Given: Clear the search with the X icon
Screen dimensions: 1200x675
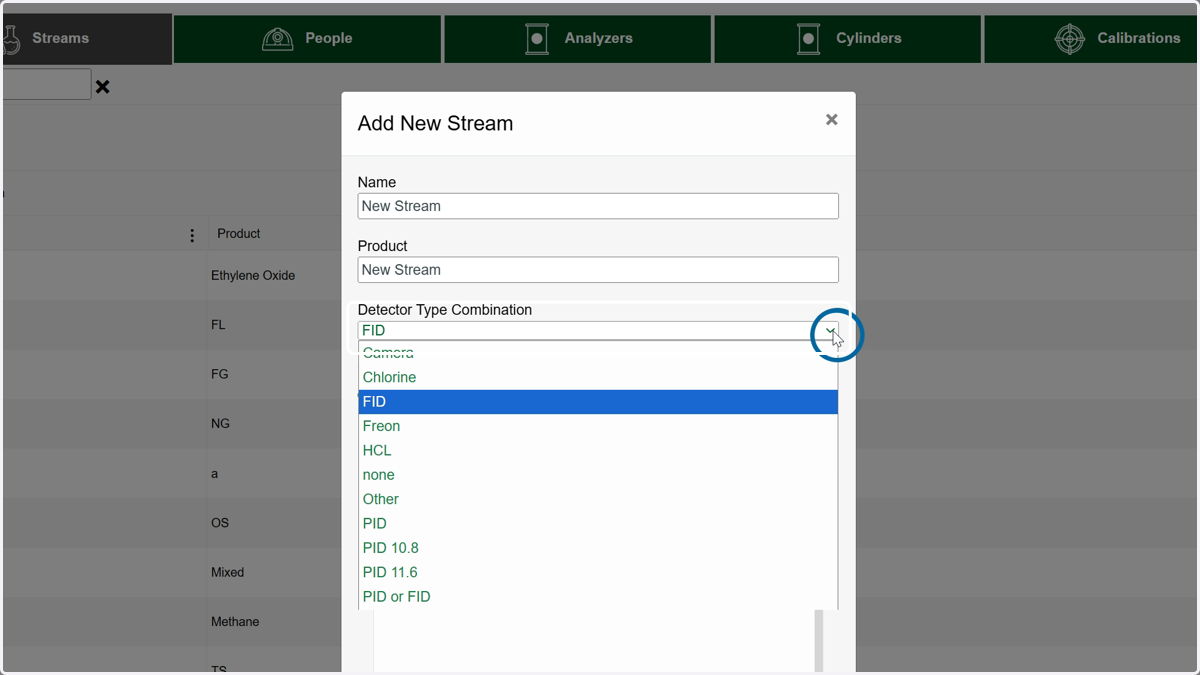Looking at the screenshot, I should (x=102, y=87).
